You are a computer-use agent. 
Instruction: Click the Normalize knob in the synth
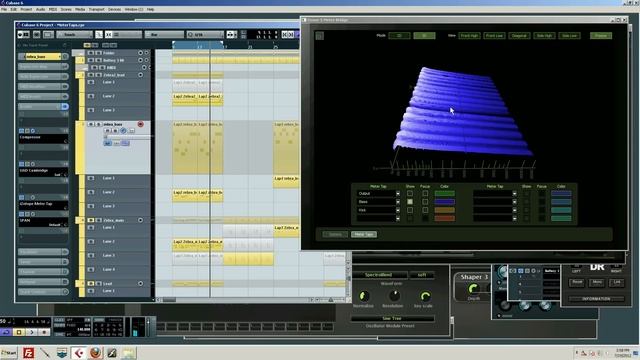364,296
